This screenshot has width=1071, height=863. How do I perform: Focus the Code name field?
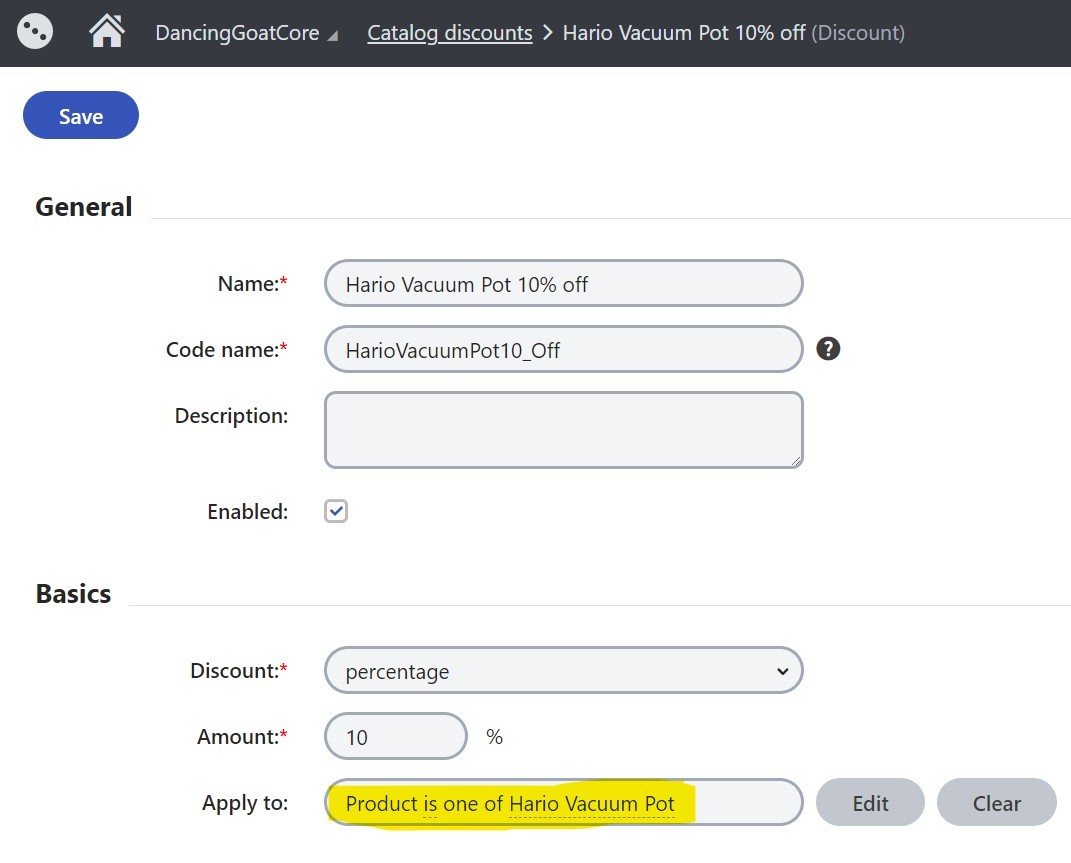click(x=564, y=350)
